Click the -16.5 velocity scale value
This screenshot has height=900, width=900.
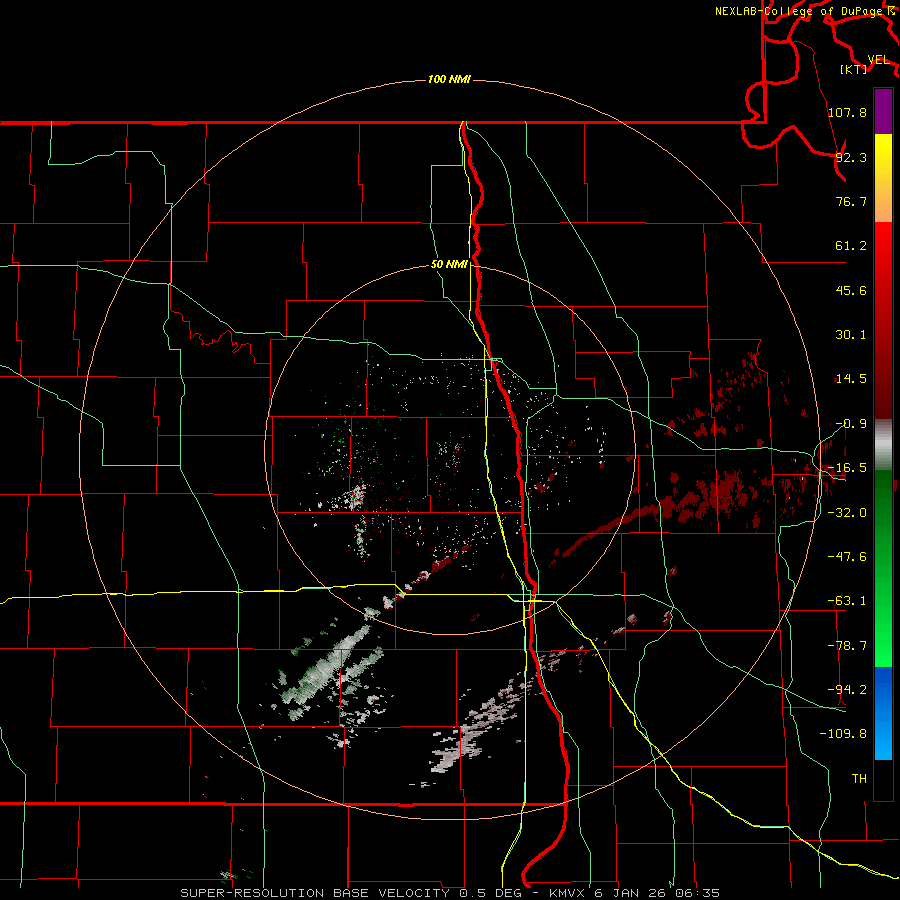click(847, 468)
